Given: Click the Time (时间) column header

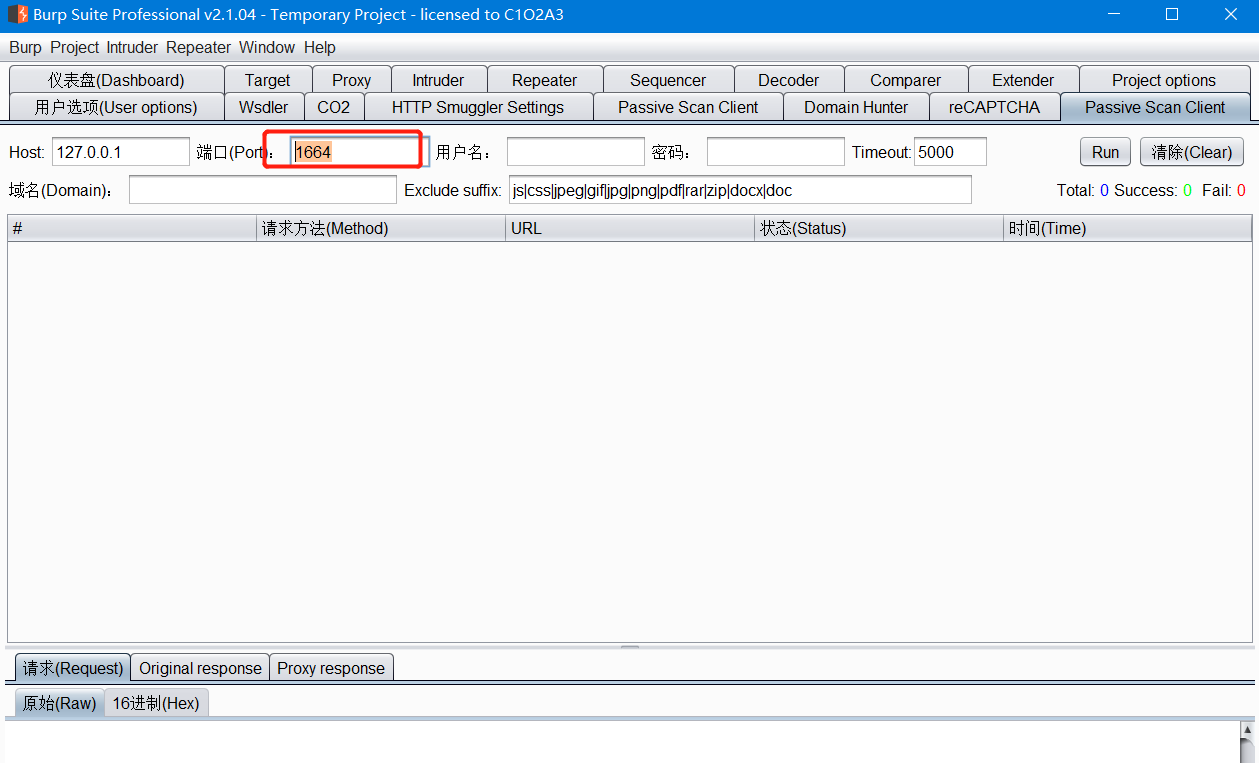Looking at the screenshot, I should click(x=1128, y=228).
